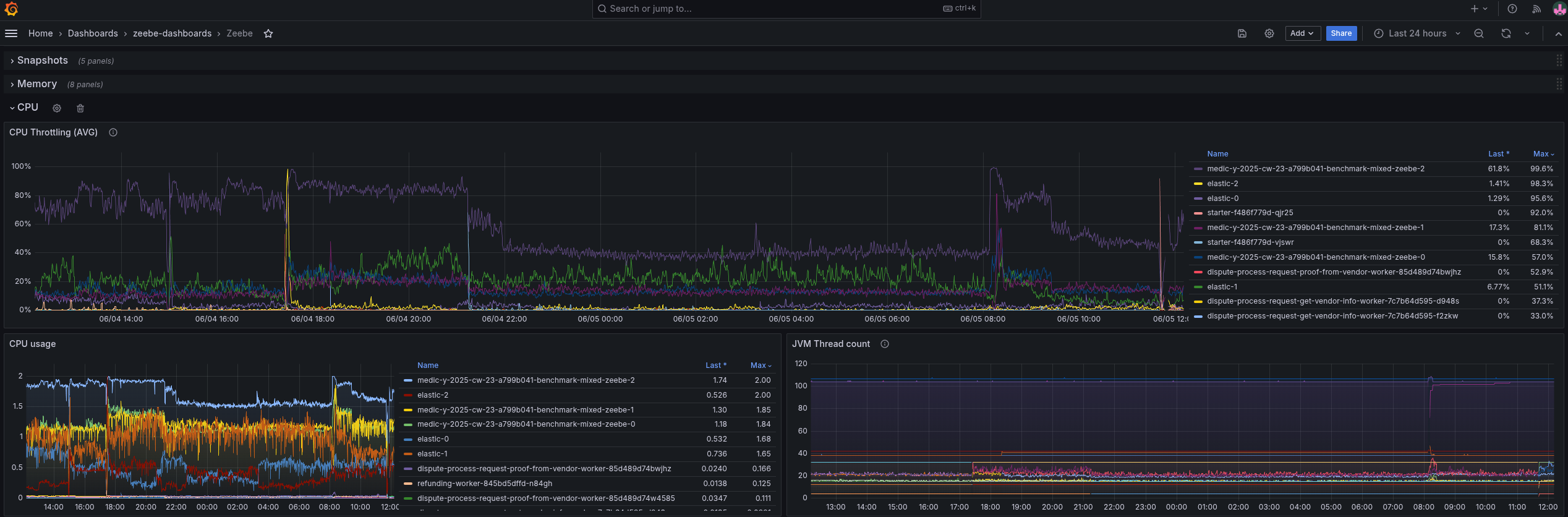The height and width of the screenshot is (517, 1568).
Task: Open color swatch for CPU usage elastic-0
Action: tap(408, 439)
